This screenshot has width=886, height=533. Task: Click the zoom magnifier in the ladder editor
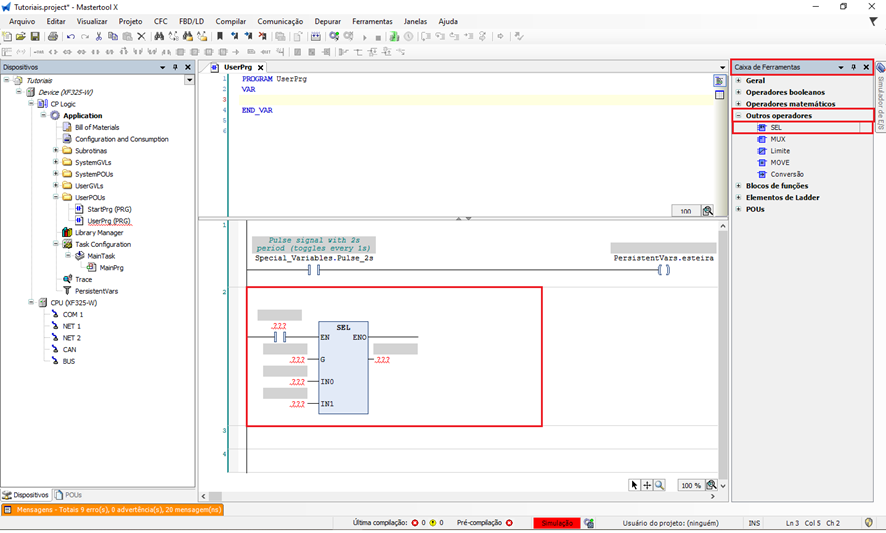click(659, 485)
